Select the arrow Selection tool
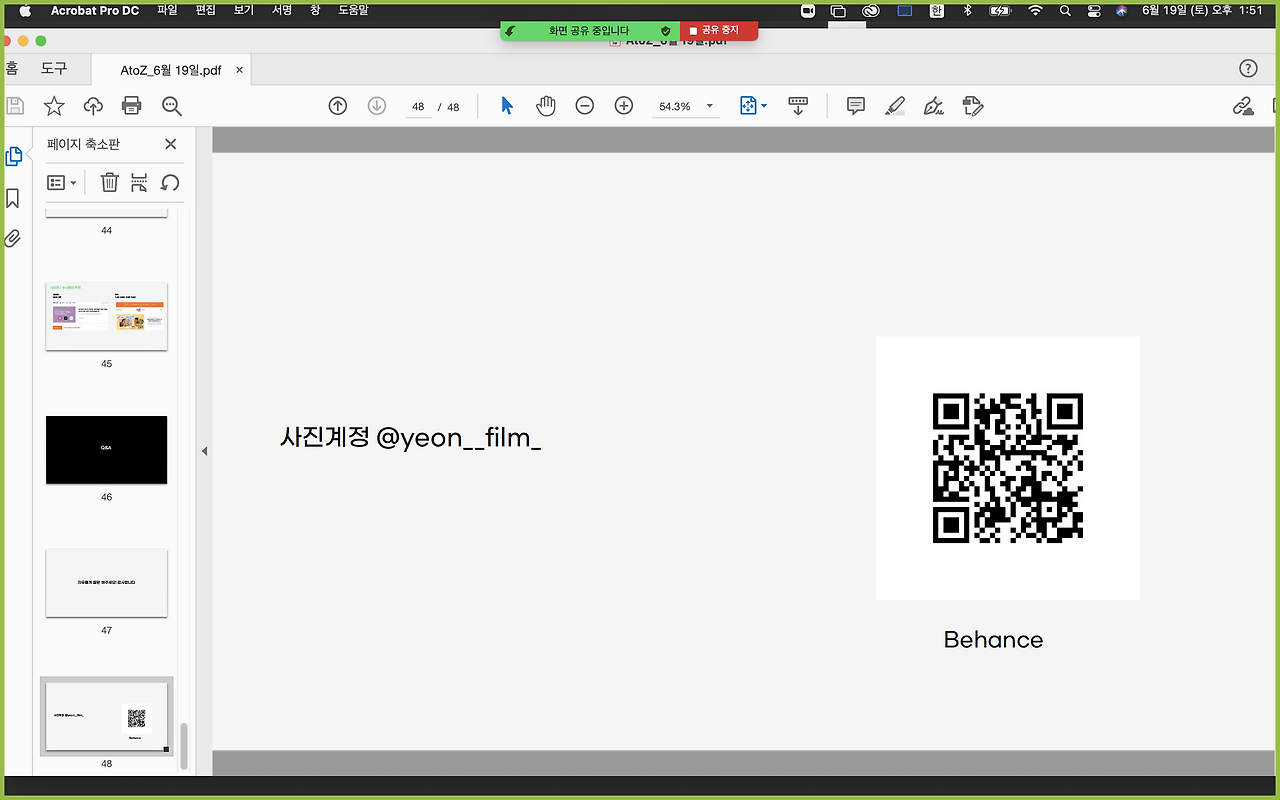The height and width of the screenshot is (800, 1280). (x=507, y=106)
